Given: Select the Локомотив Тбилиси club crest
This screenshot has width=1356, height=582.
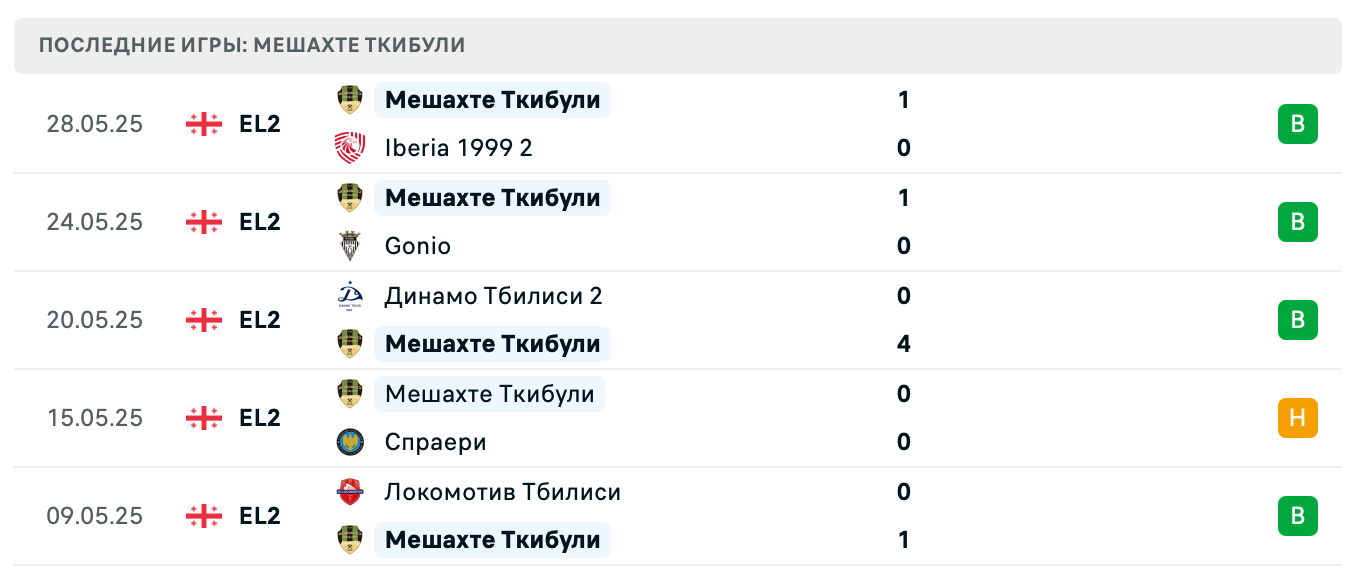Looking at the screenshot, I should (349, 491).
